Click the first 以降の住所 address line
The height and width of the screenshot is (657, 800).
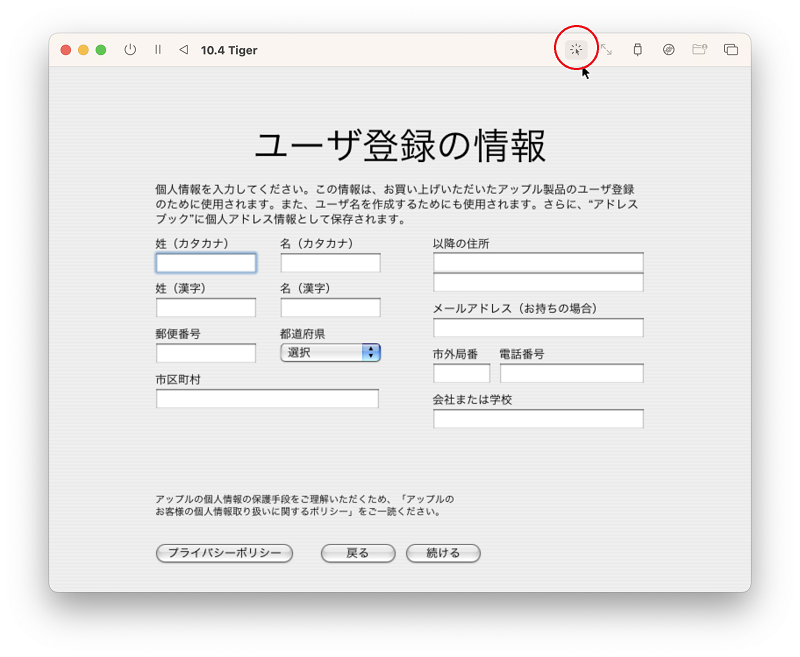pyautogui.click(x=538, y=262)
